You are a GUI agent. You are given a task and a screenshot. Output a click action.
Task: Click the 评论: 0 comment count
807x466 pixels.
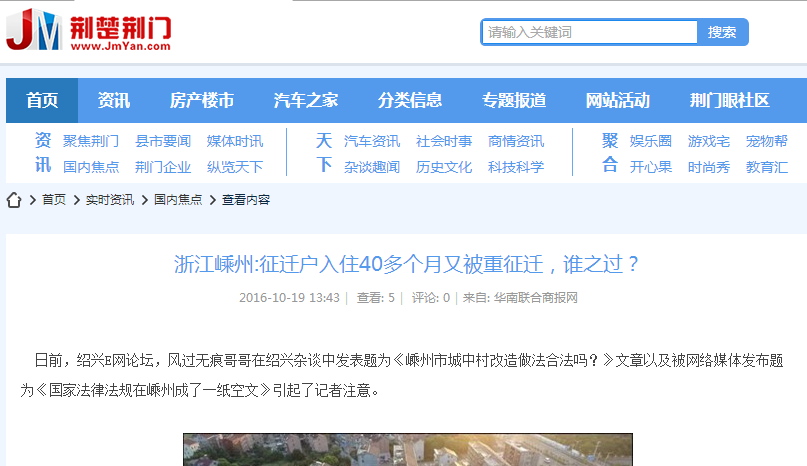[431, 298]
